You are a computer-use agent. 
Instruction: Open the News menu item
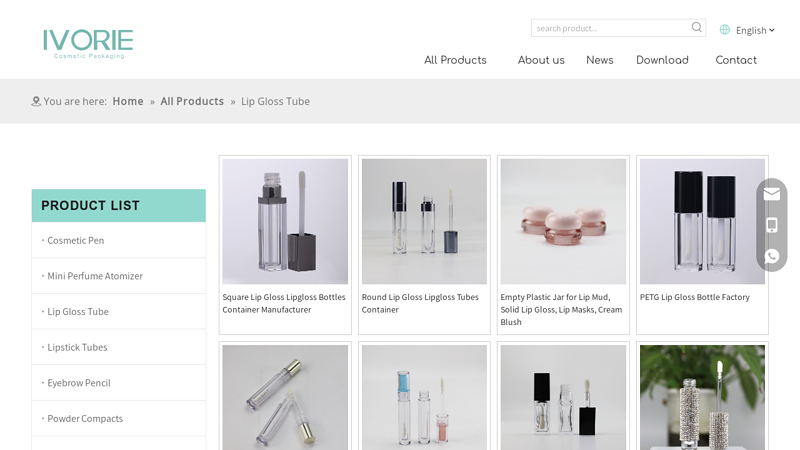(599, 60)
